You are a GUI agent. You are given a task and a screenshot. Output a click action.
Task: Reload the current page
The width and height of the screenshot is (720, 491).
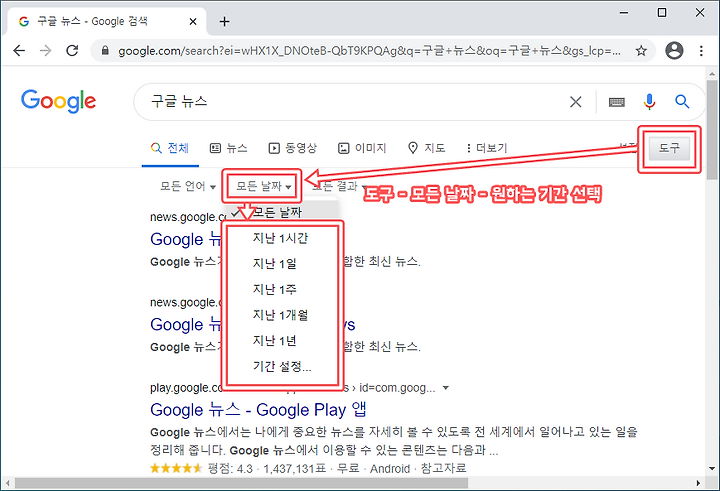(72, 51)
